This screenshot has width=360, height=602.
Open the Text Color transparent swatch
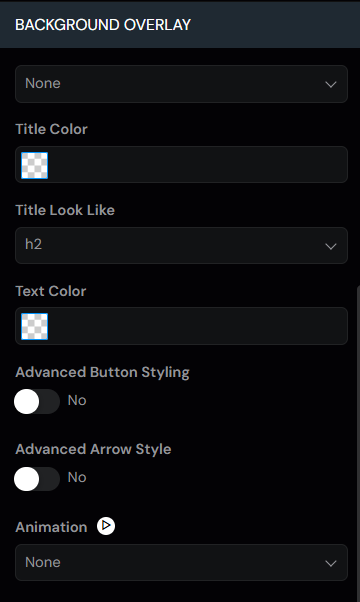[35, 326]
